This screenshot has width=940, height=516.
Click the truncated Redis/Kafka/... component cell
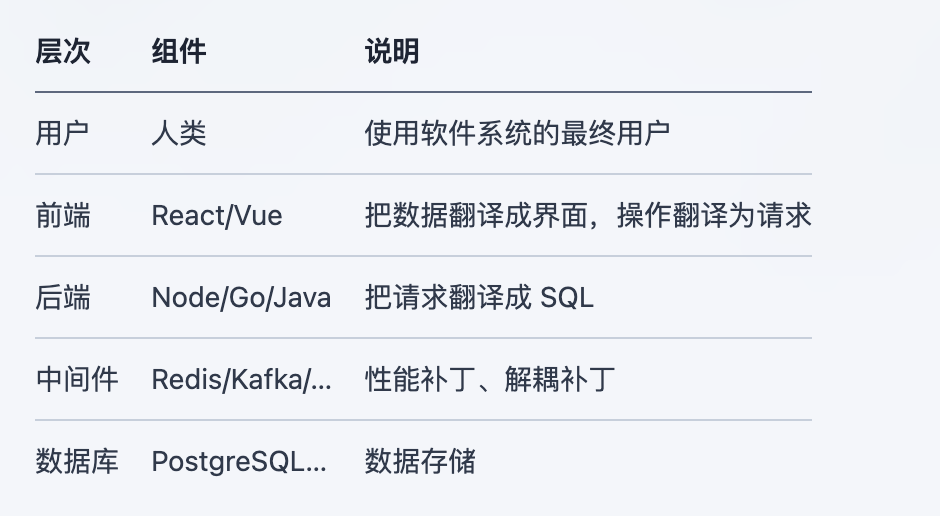pyautogui.click(x=241, y=379)
